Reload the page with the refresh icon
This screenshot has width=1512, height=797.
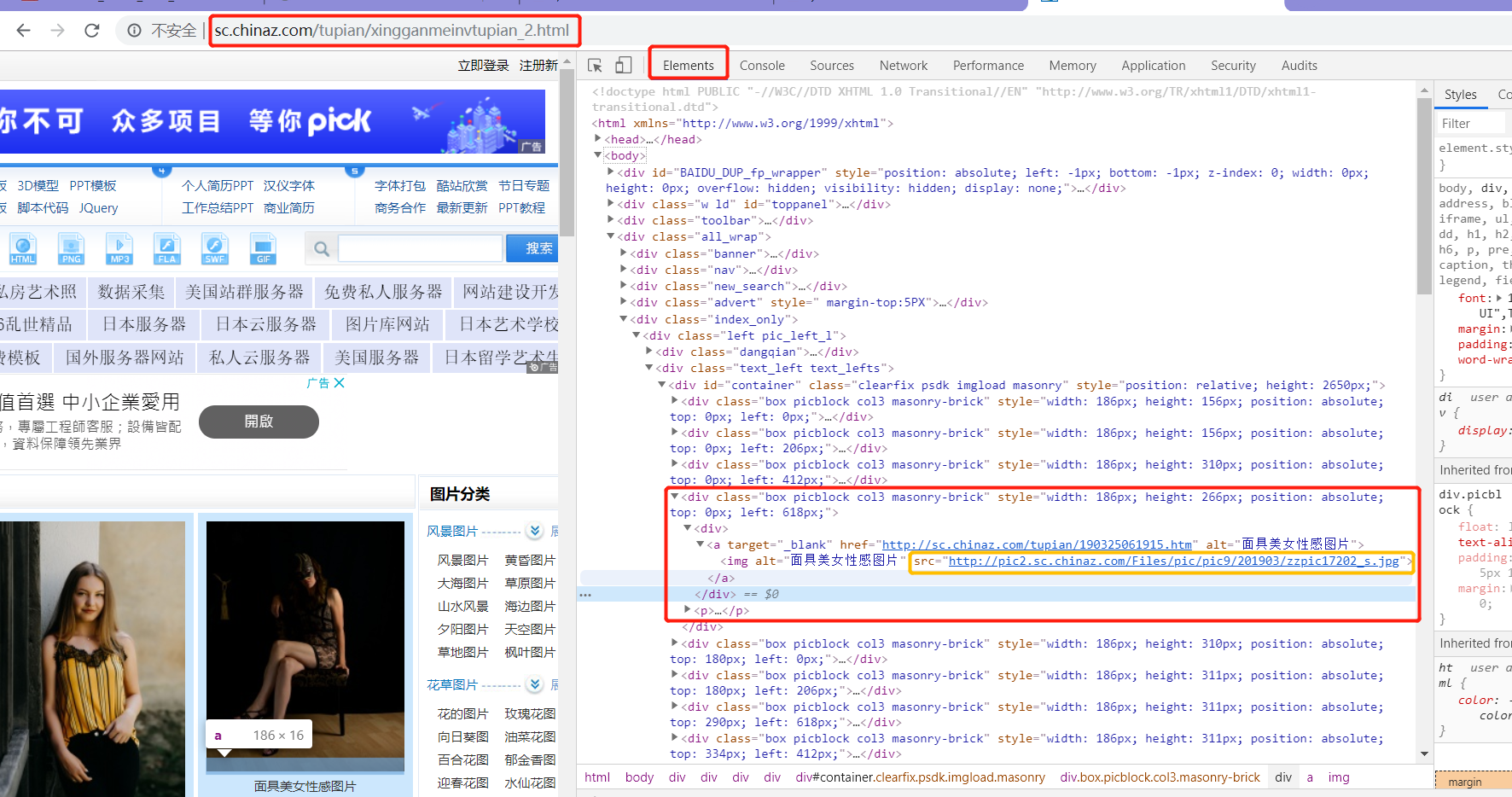(x=92, y=31)
